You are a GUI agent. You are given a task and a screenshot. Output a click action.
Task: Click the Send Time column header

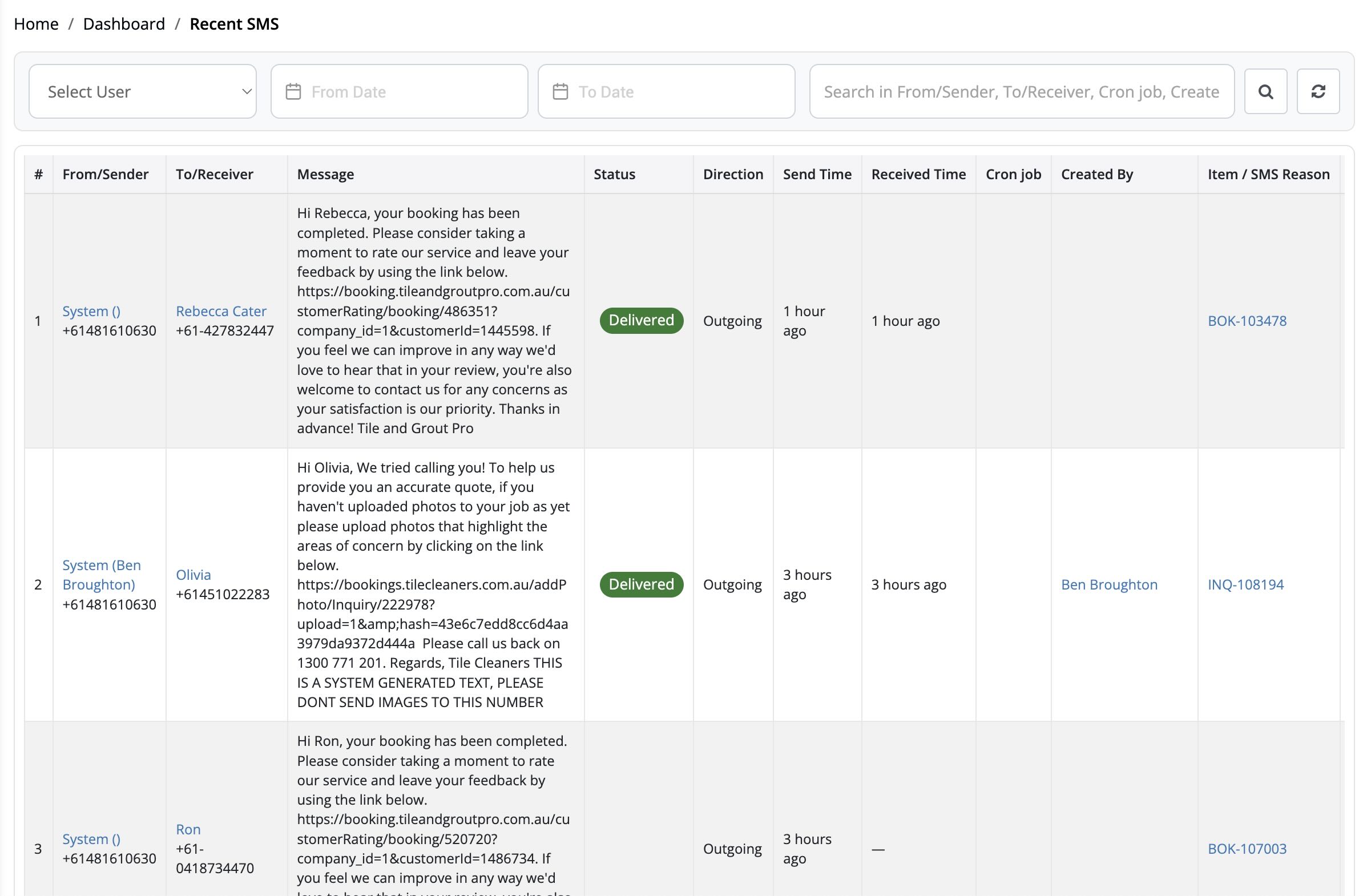(x=817, y=174)
